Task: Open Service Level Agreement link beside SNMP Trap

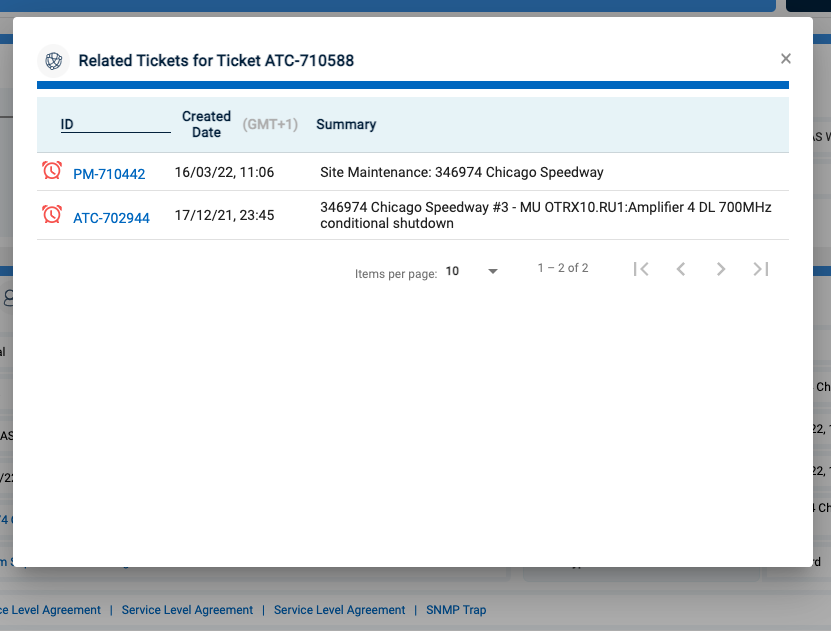Action: pos(339,610)
